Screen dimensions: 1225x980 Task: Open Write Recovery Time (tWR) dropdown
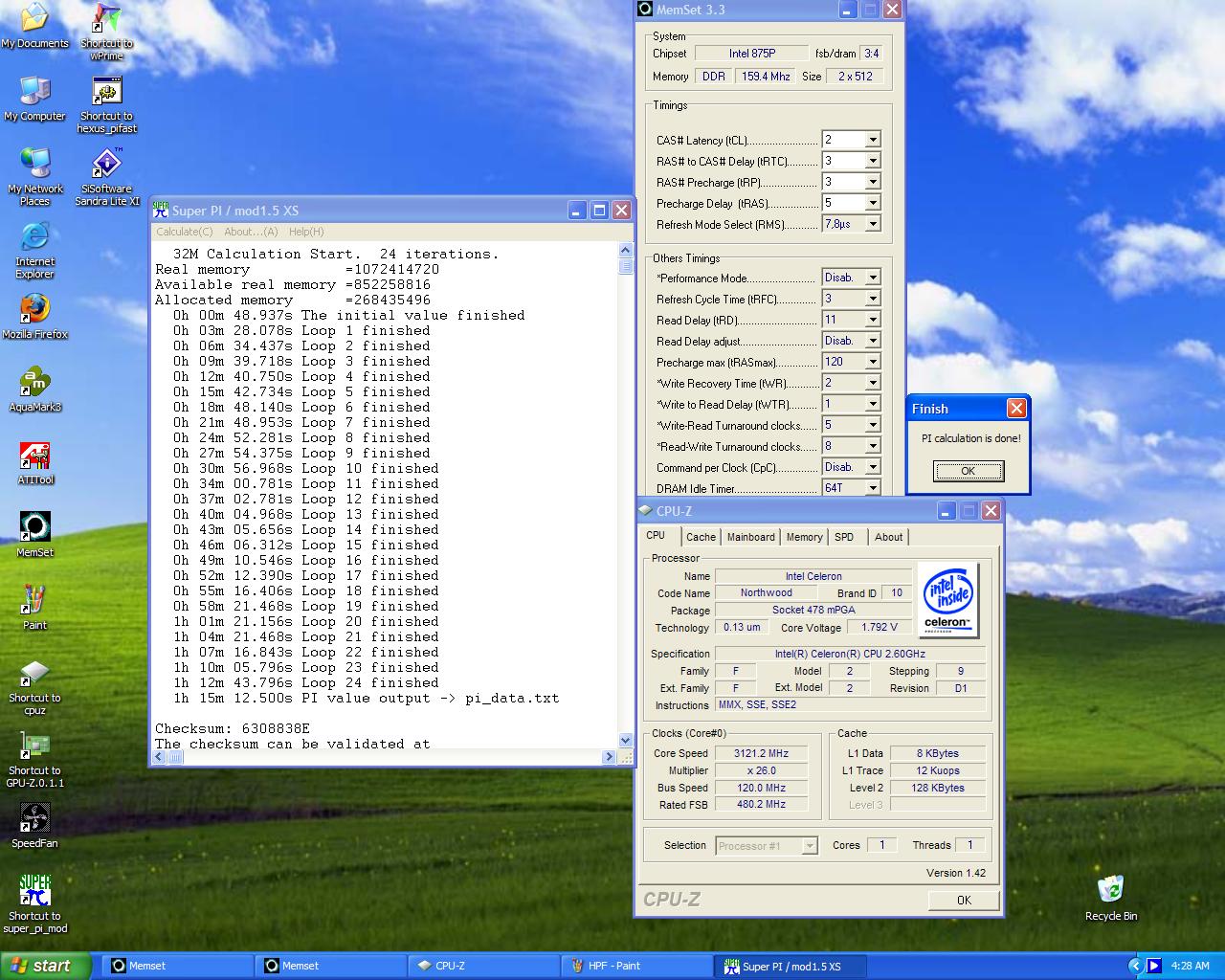click(x=873, y=383)
